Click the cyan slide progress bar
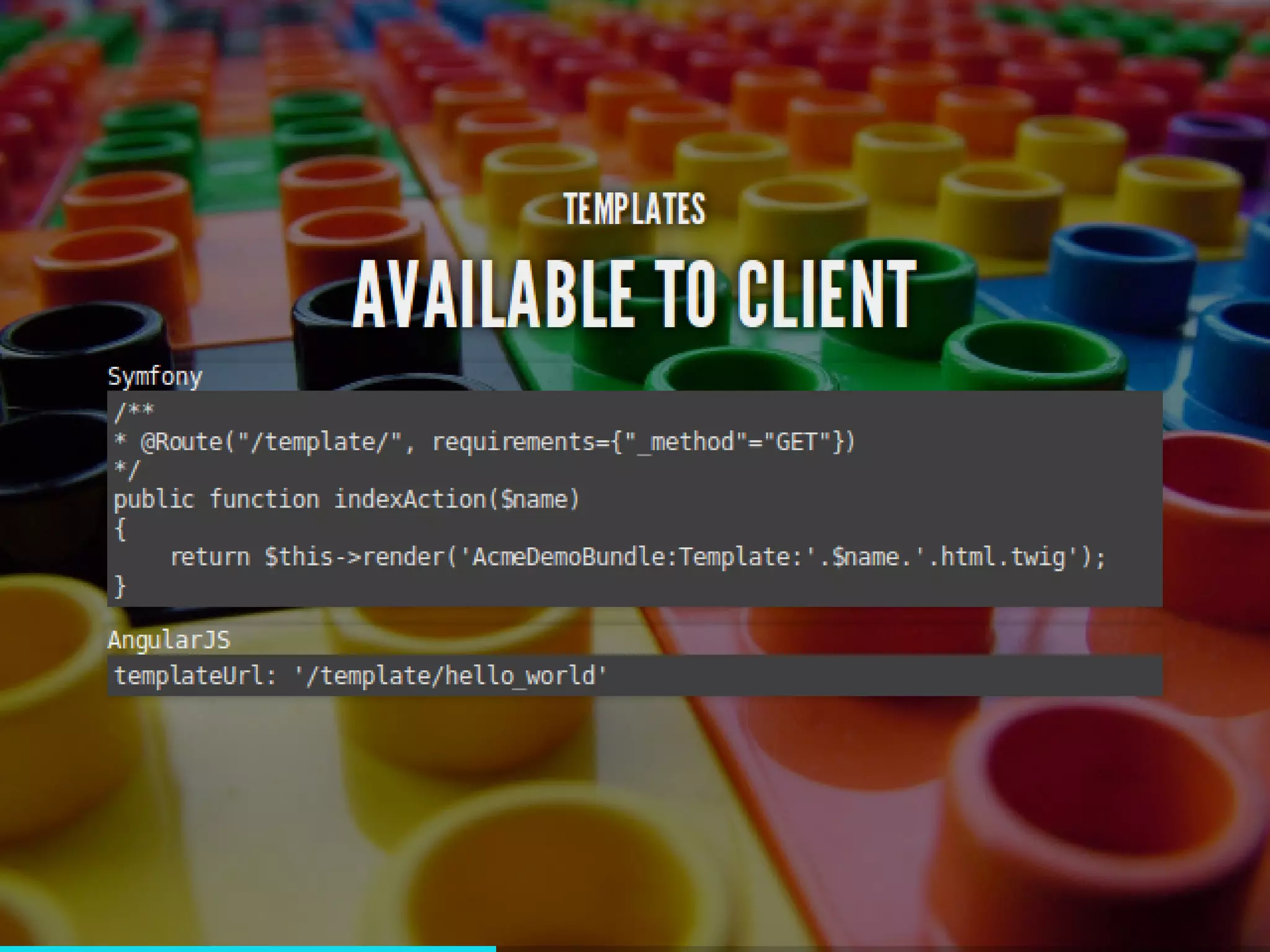Viewport: 1270px width, 952px height. (248, 948)
